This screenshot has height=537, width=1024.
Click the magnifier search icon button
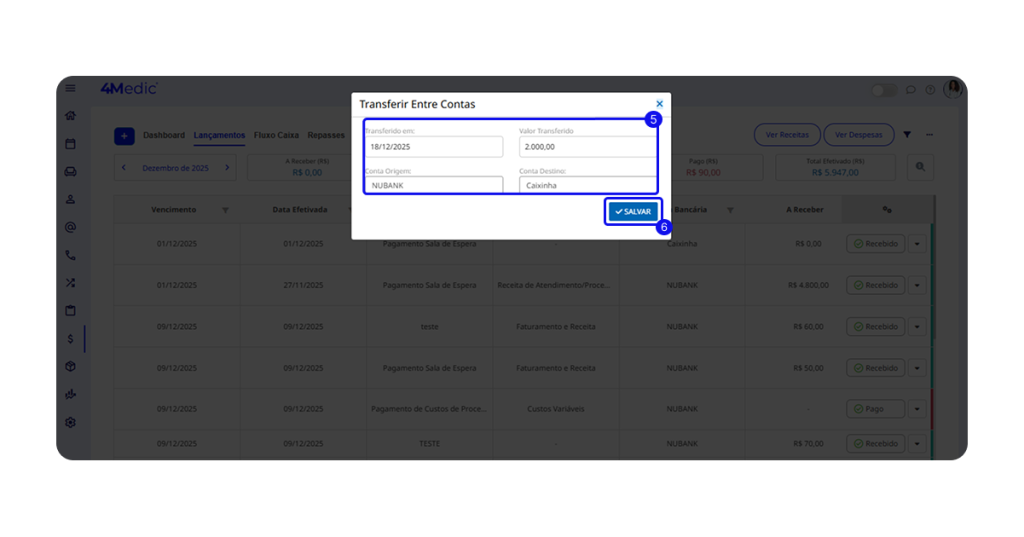(x=920, y=168)
